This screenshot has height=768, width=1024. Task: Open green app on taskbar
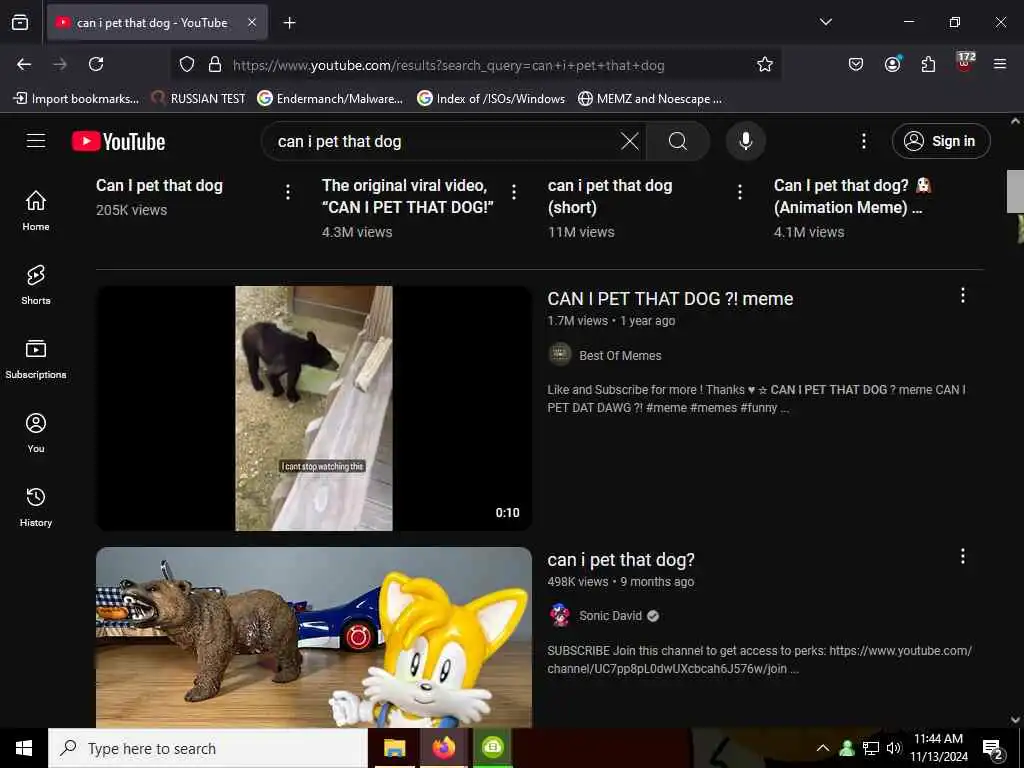point(492,748)
